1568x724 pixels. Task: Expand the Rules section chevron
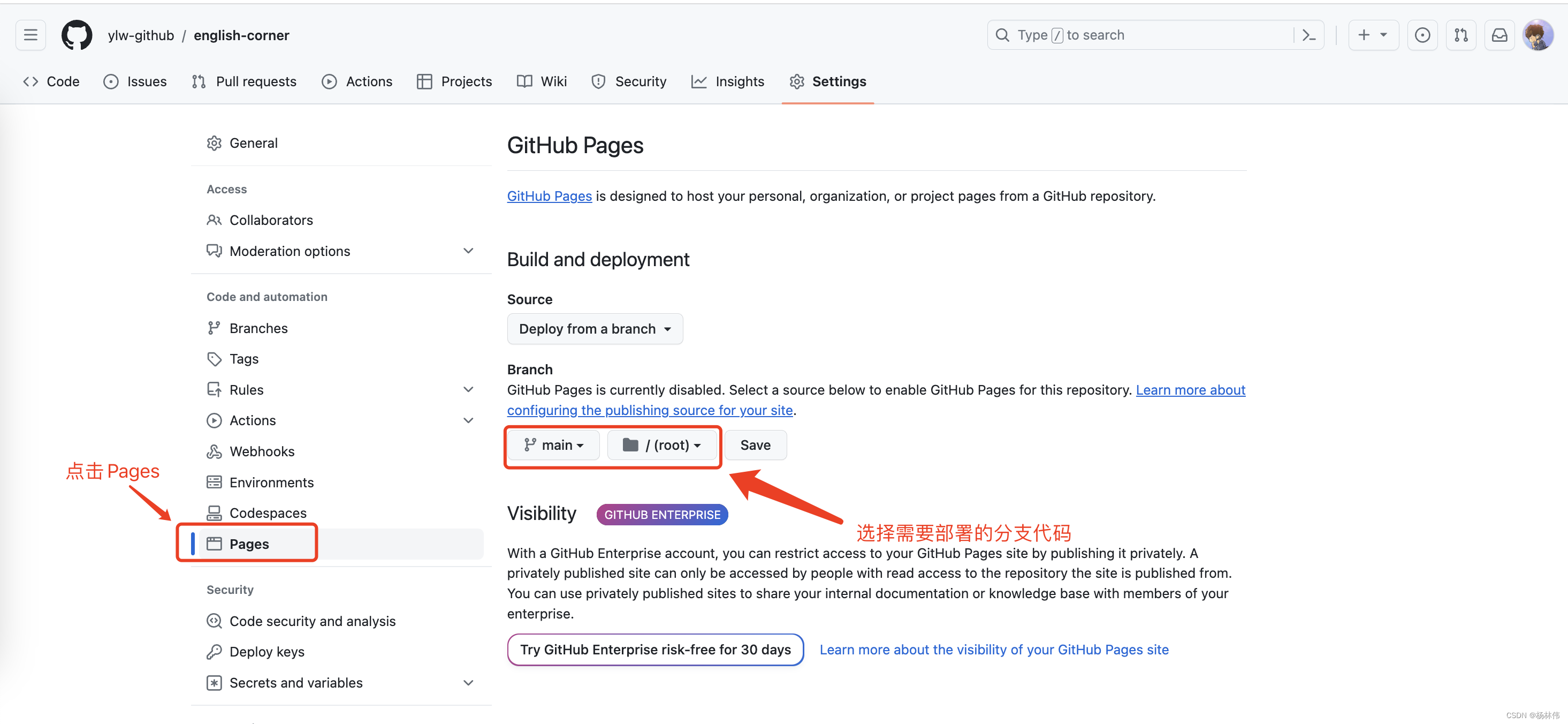(x=468, y=390)
